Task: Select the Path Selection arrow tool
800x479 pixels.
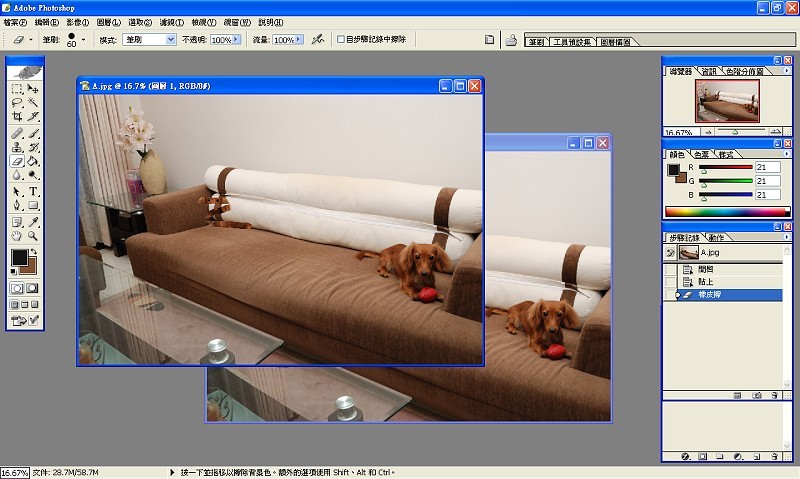Action: [x=17, y=192]
